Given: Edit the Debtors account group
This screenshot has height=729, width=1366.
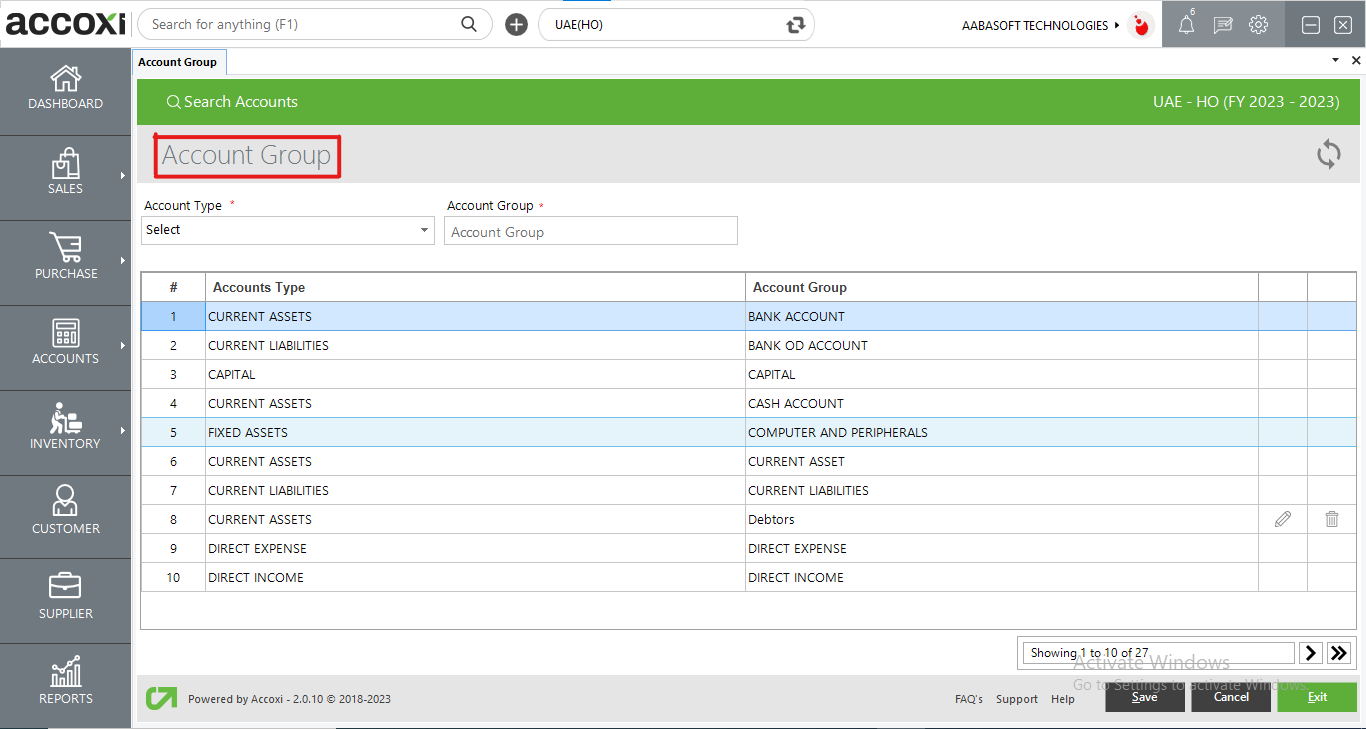Looking at the screenshot, I should coord(1283,519).
